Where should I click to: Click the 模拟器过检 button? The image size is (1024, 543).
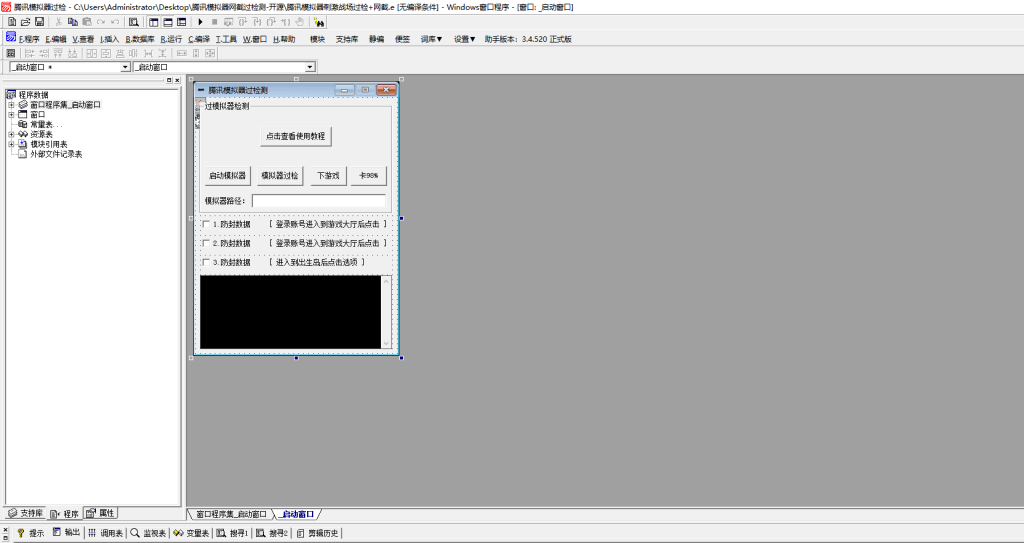[280, 176]
